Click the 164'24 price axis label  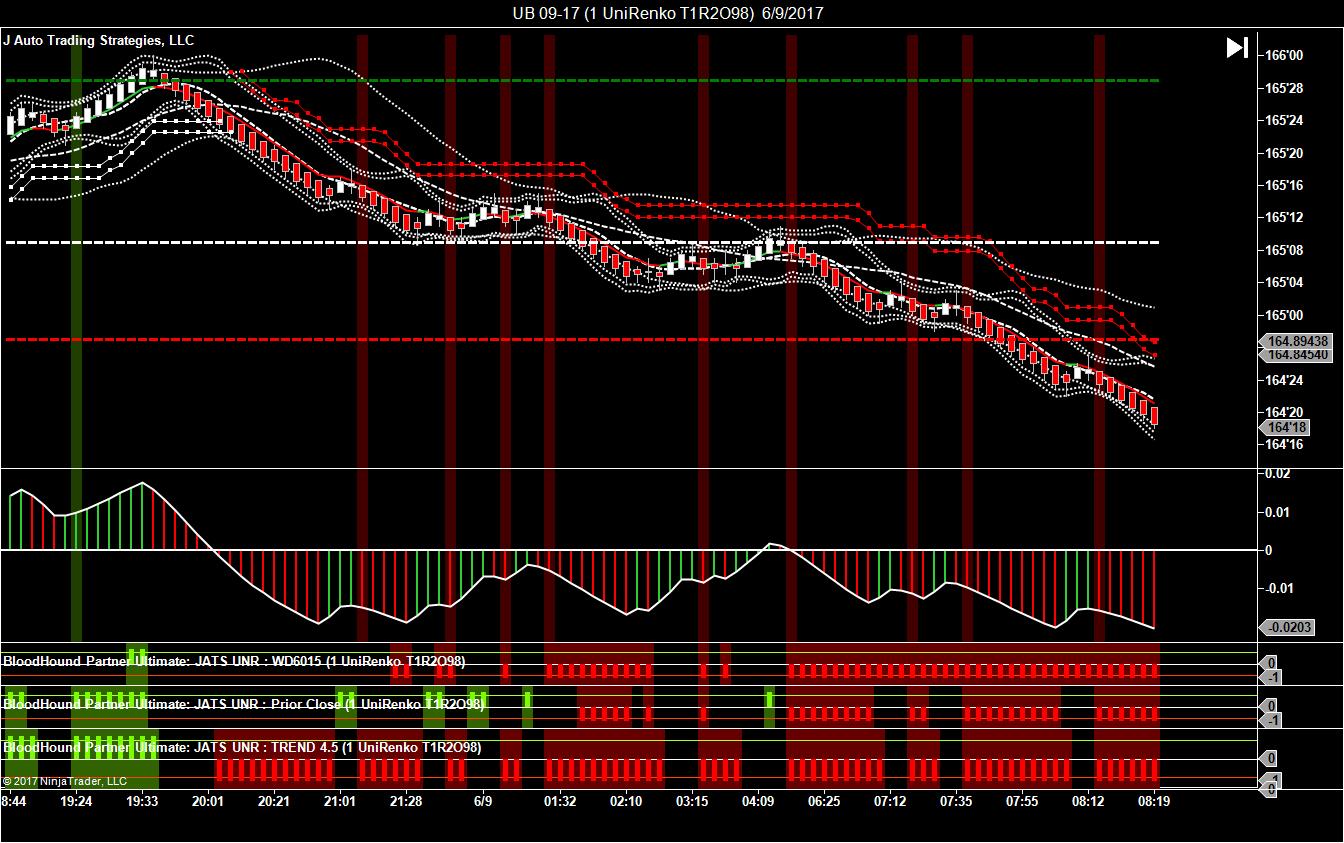tap(1284, 380)
